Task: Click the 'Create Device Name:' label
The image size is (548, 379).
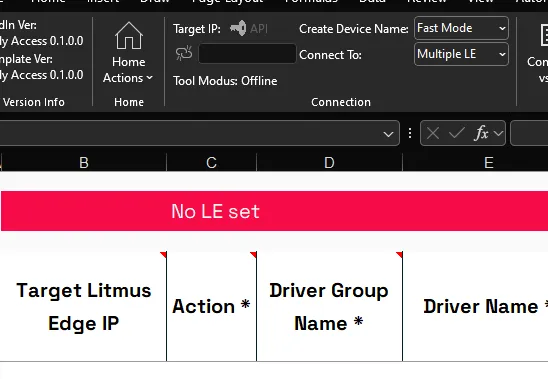Action: coord(353,29)
